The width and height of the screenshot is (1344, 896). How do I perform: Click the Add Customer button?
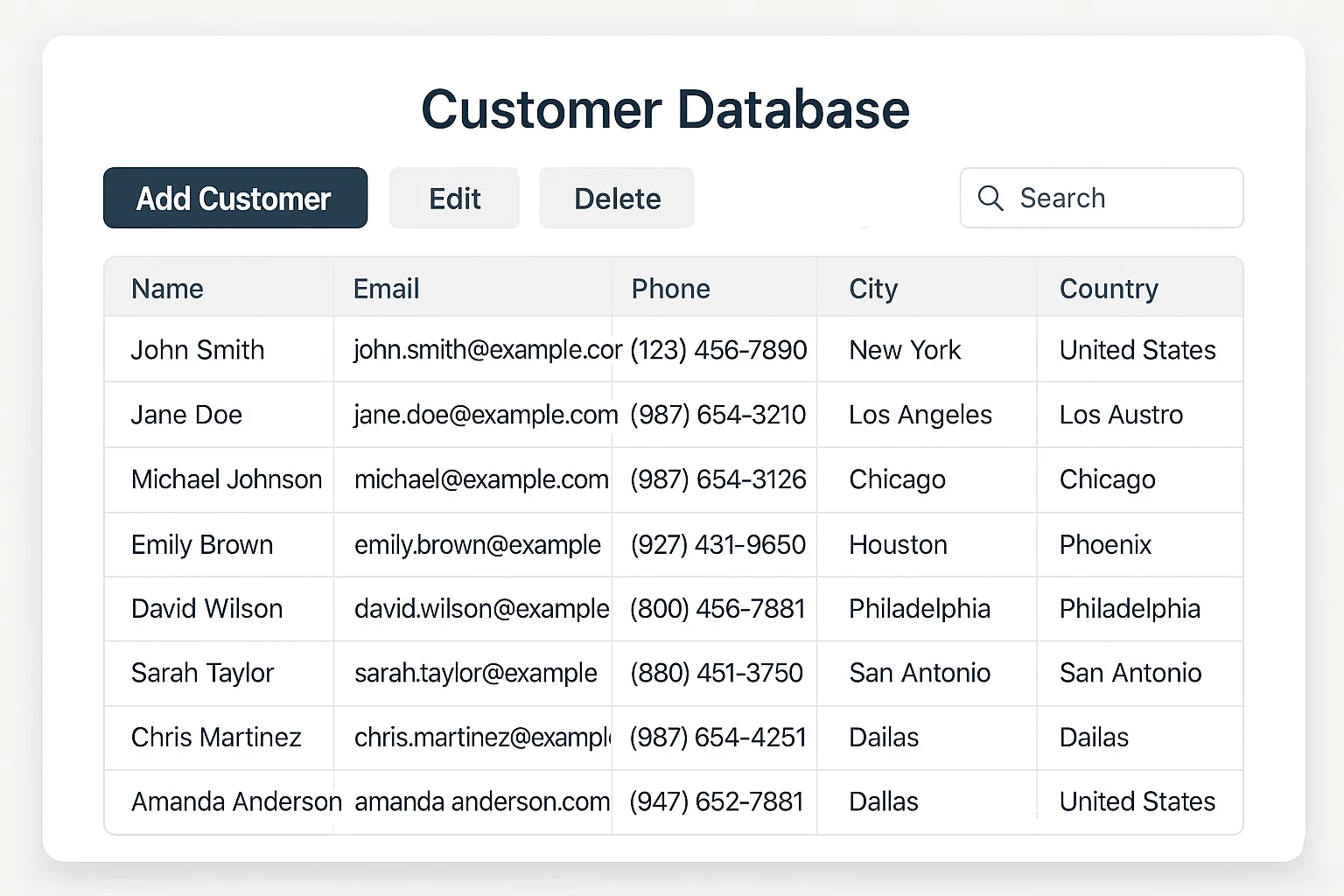coord(235,198)
